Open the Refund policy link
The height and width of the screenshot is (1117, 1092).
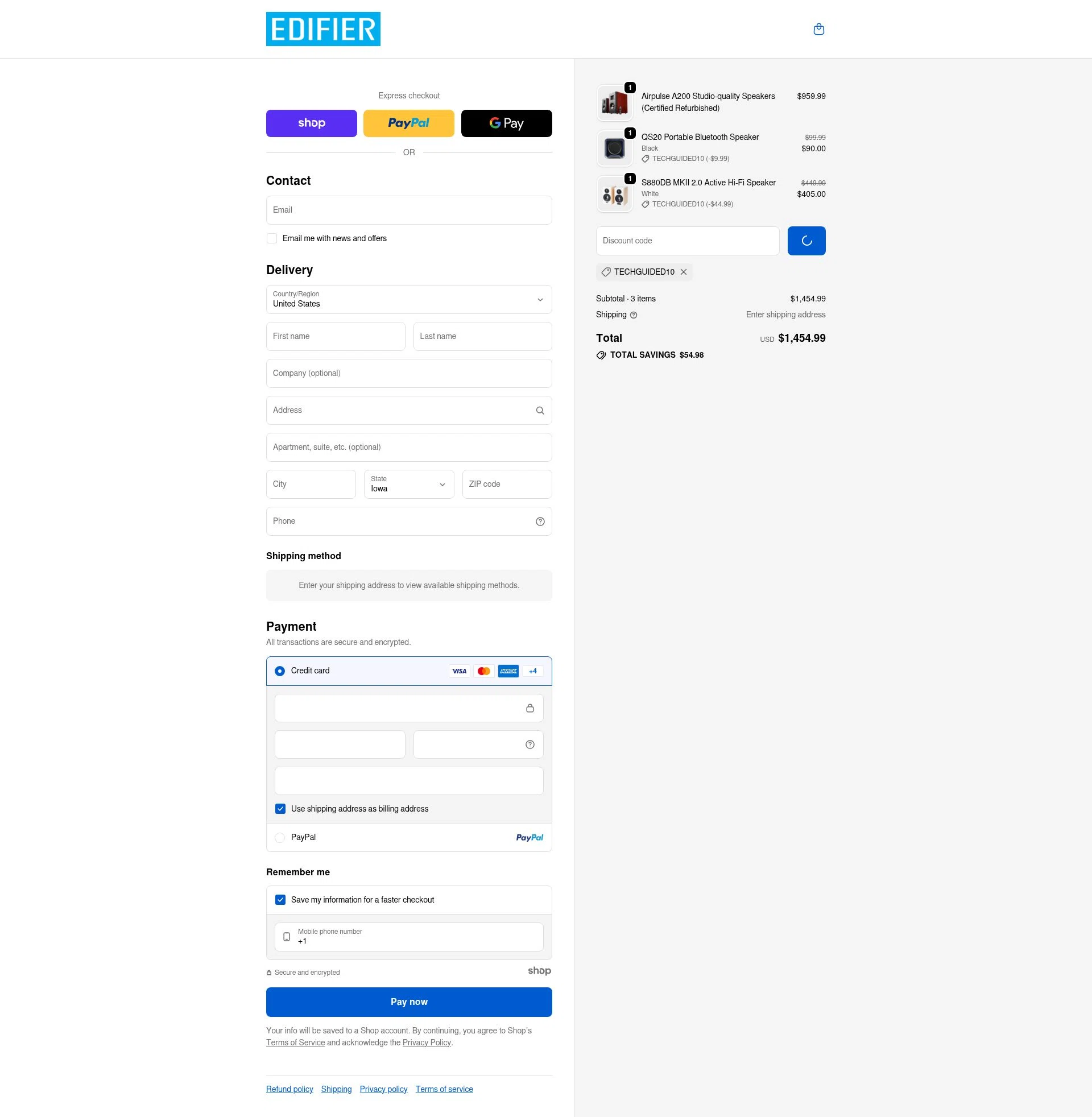coord(289,1089)
